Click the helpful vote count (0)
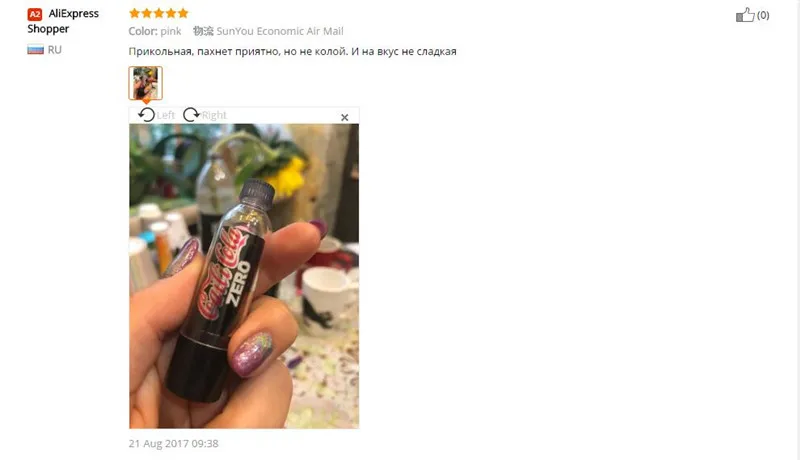 [763, 15]
